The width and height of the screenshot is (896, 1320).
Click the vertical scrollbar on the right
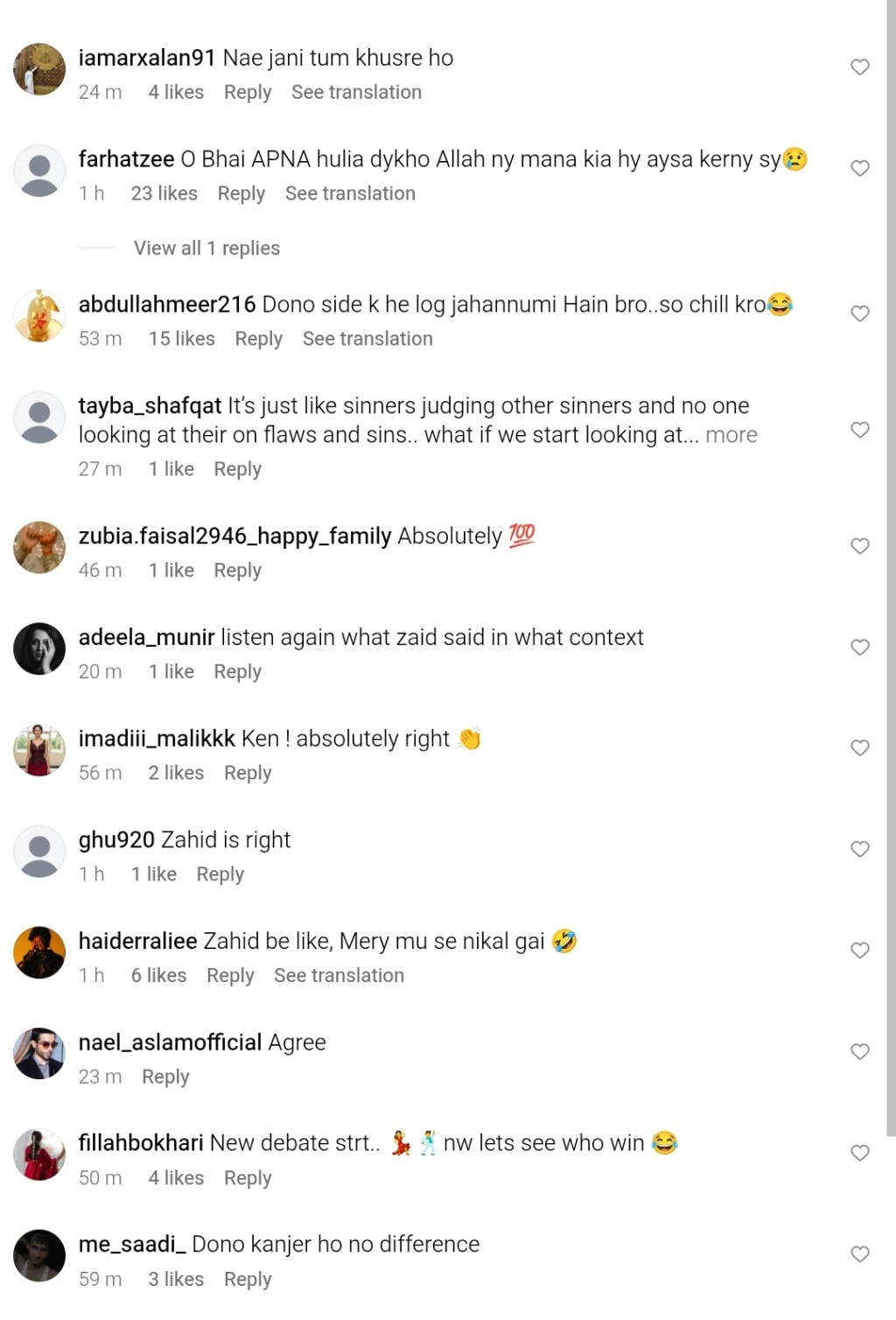click(891, 569)
